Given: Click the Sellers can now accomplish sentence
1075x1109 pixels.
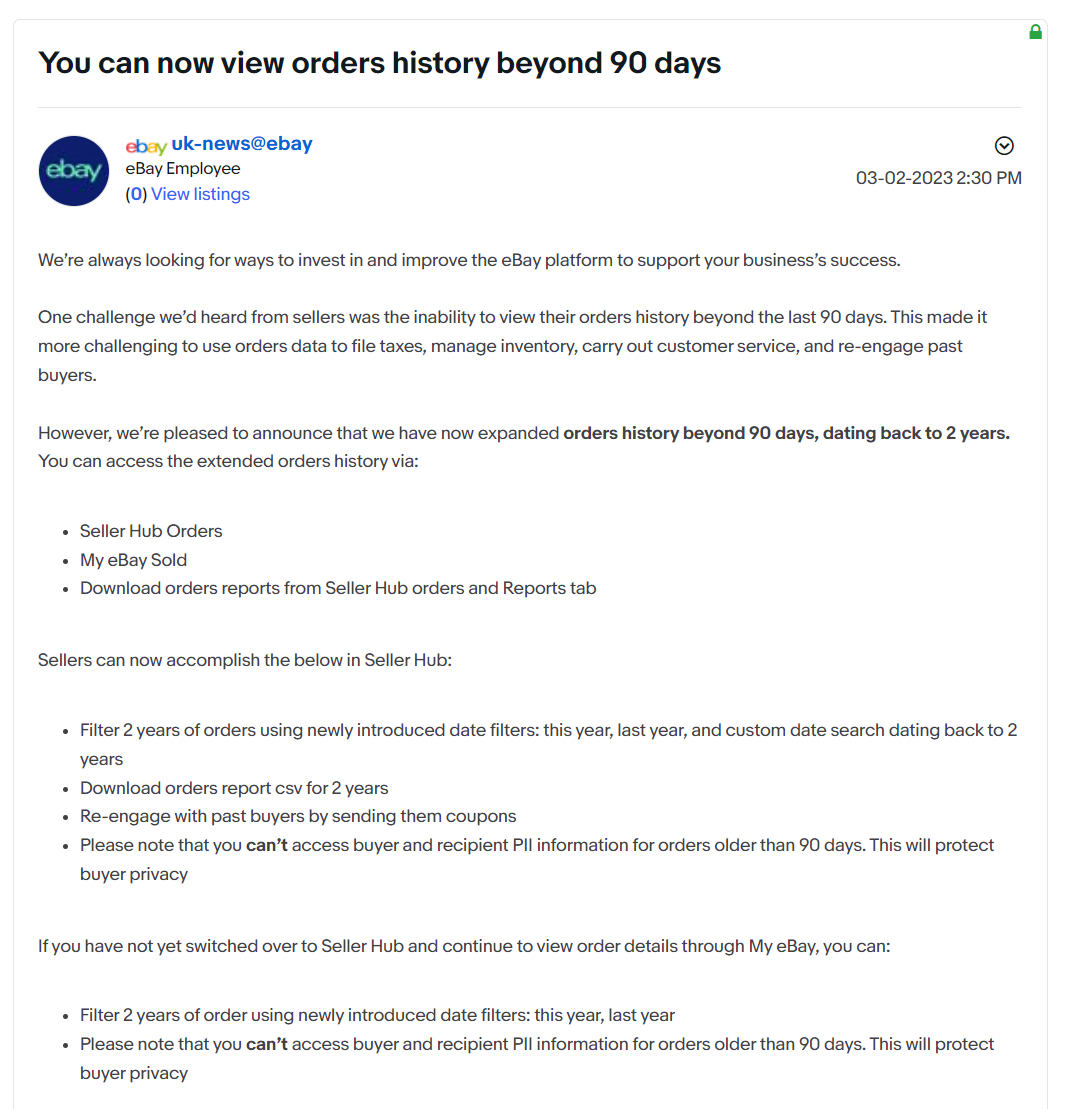Looking at the screenshot, I should tap(245, 661).
